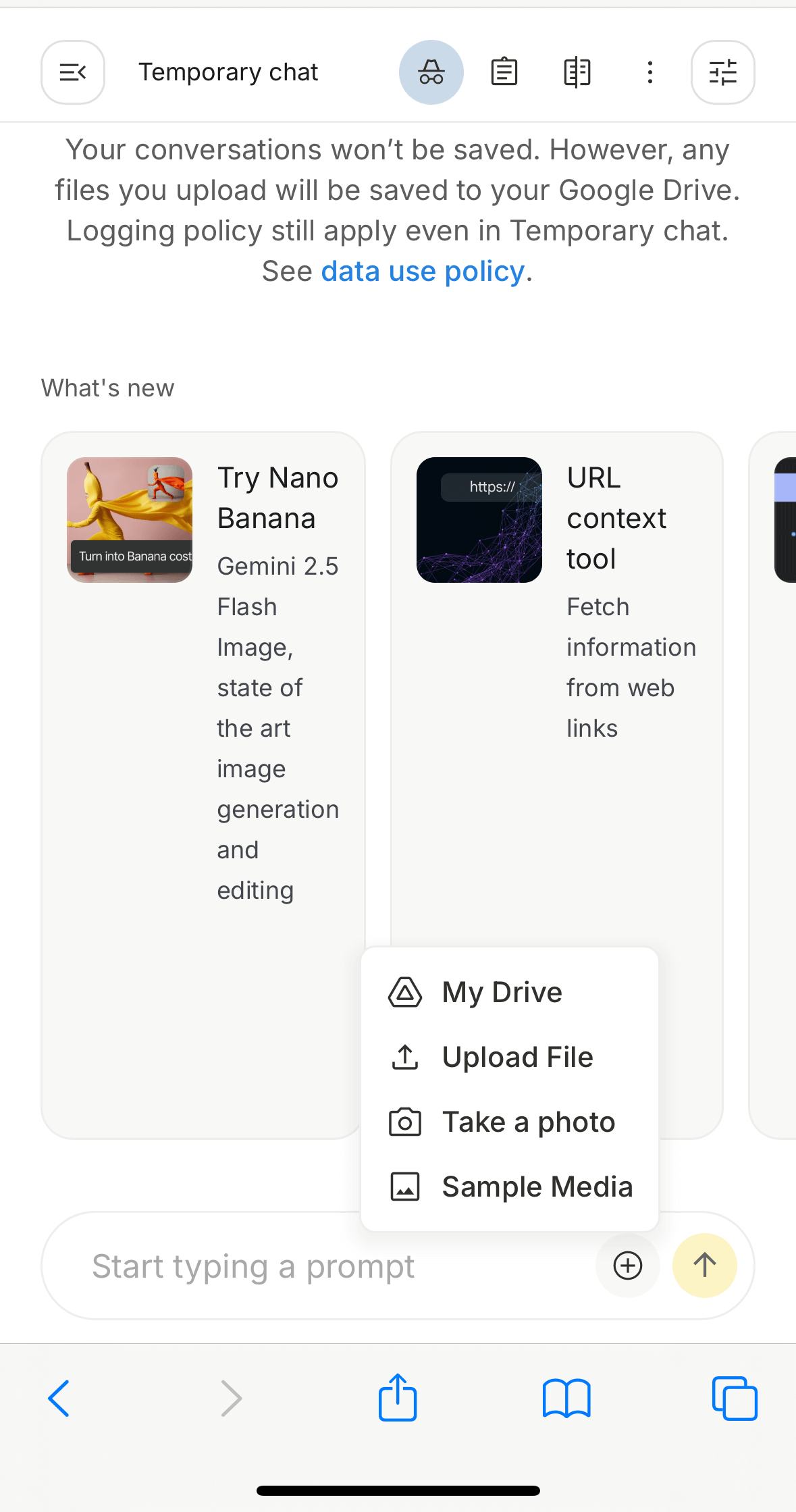Toggle Temporary chat incognito mode
Viewport: 796px width, 1512px height.
coord(431,72)
